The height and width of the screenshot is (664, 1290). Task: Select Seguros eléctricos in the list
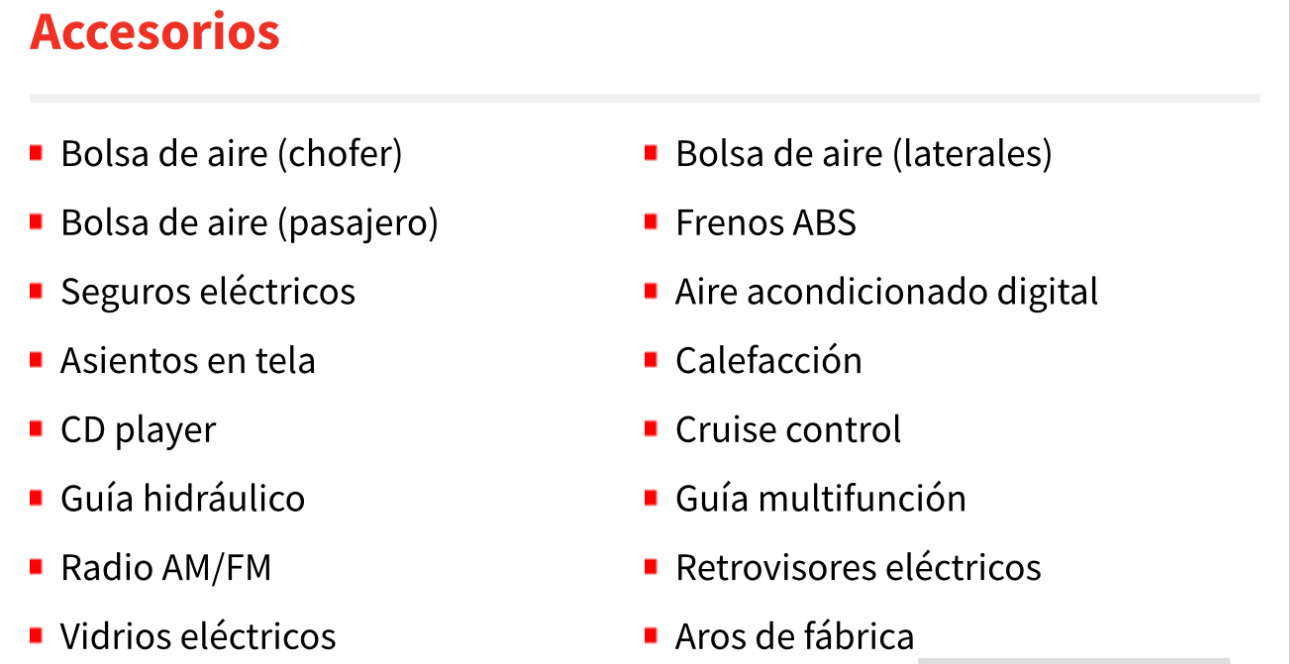pos(208,292)
